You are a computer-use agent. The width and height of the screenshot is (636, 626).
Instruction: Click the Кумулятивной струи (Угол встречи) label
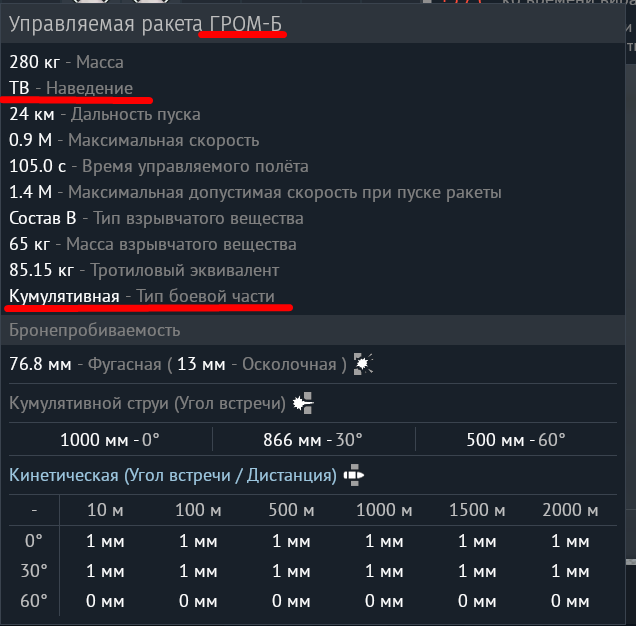pyautogui.click(x=147, y=403)
